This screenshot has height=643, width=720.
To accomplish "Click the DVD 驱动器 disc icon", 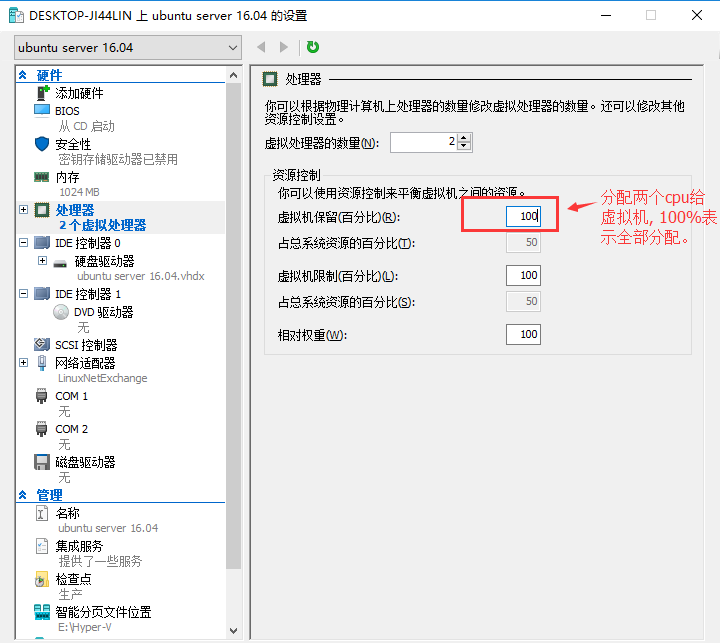I will [61, 312].
